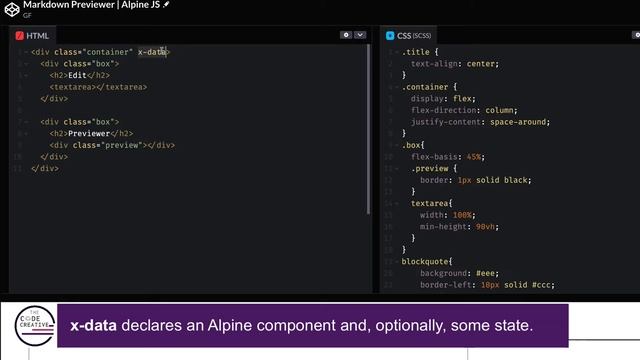Select the HTML editor tab
This screenshot has height=360, width=640.
tap(33, 36)
